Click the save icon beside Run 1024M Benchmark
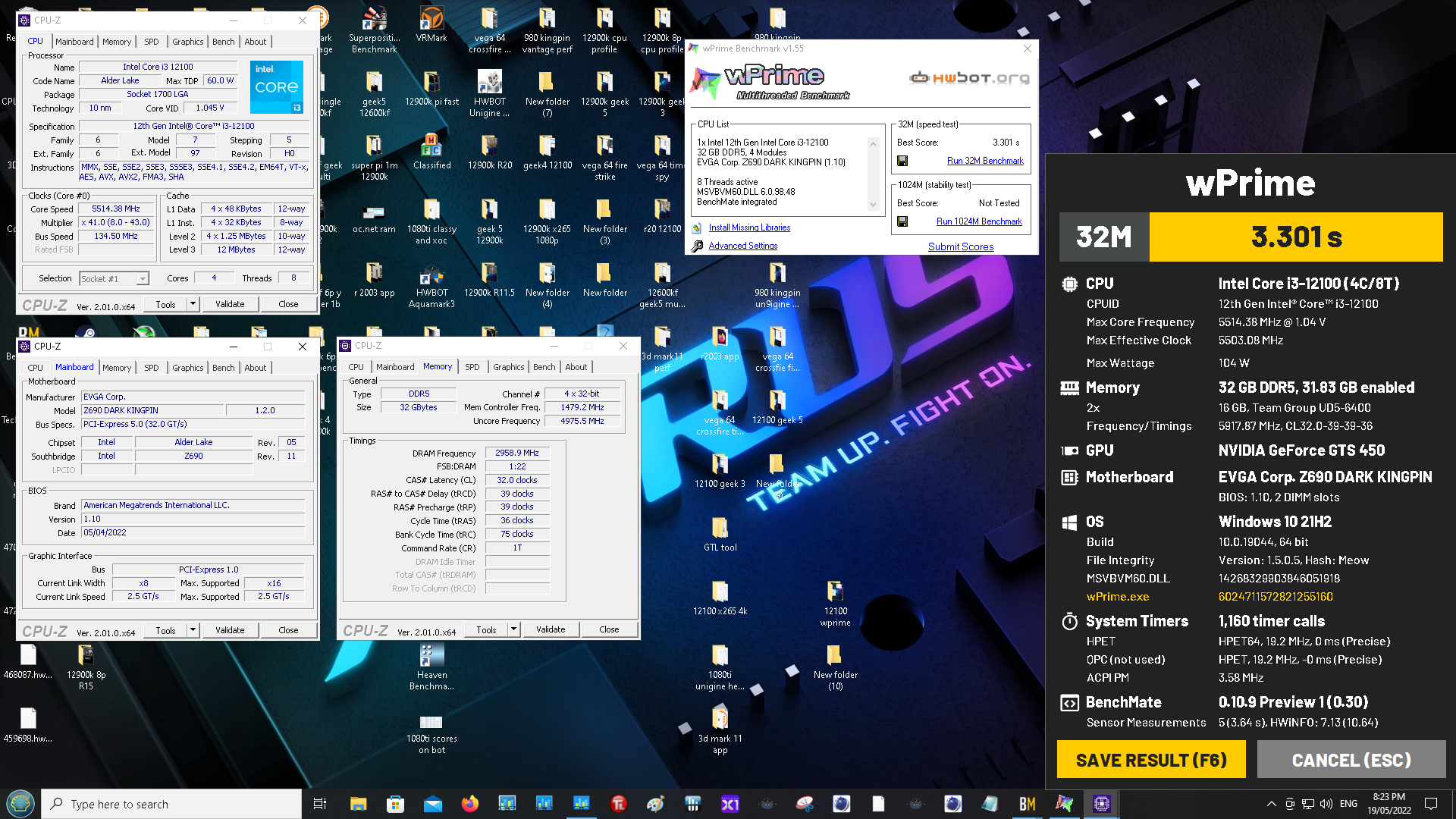 [902, 221]
